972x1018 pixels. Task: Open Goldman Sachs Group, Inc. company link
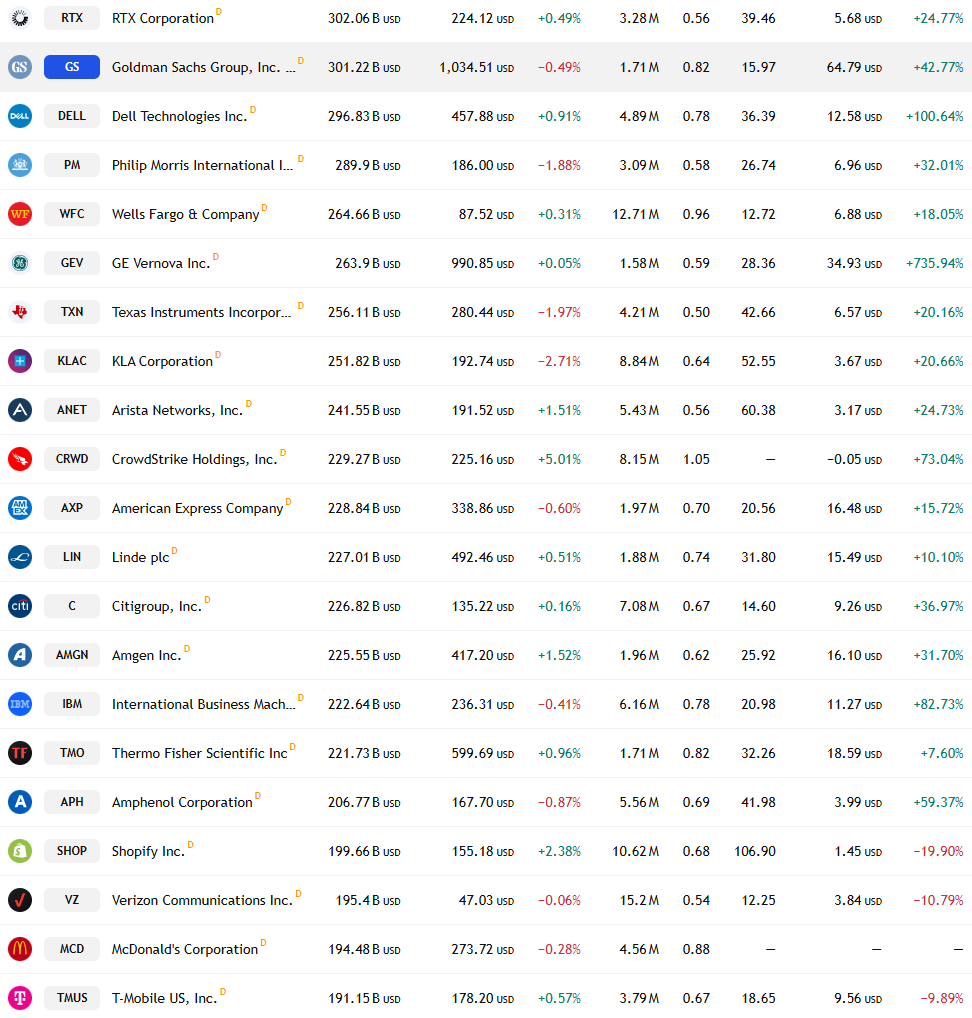click(203, 67)
